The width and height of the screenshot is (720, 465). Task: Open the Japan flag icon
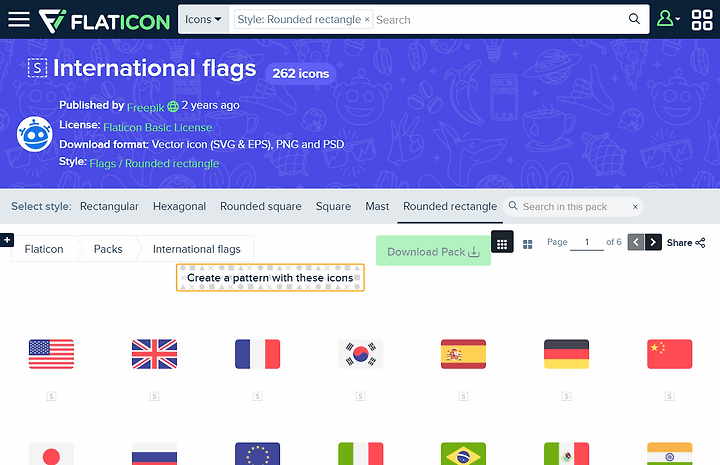pyautogui.click(x=51, y=454)
